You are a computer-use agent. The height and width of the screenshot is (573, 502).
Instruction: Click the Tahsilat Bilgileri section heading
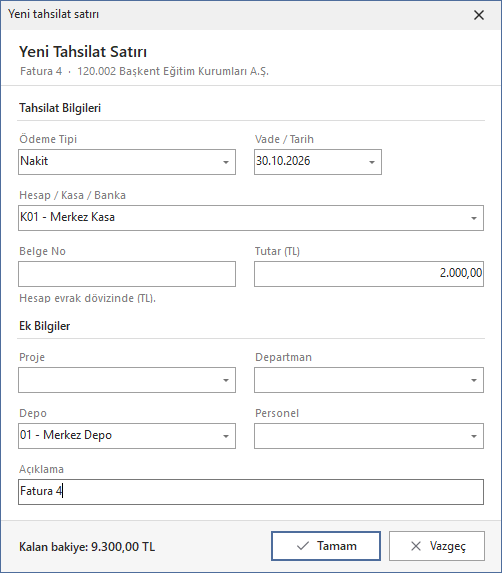60,108
